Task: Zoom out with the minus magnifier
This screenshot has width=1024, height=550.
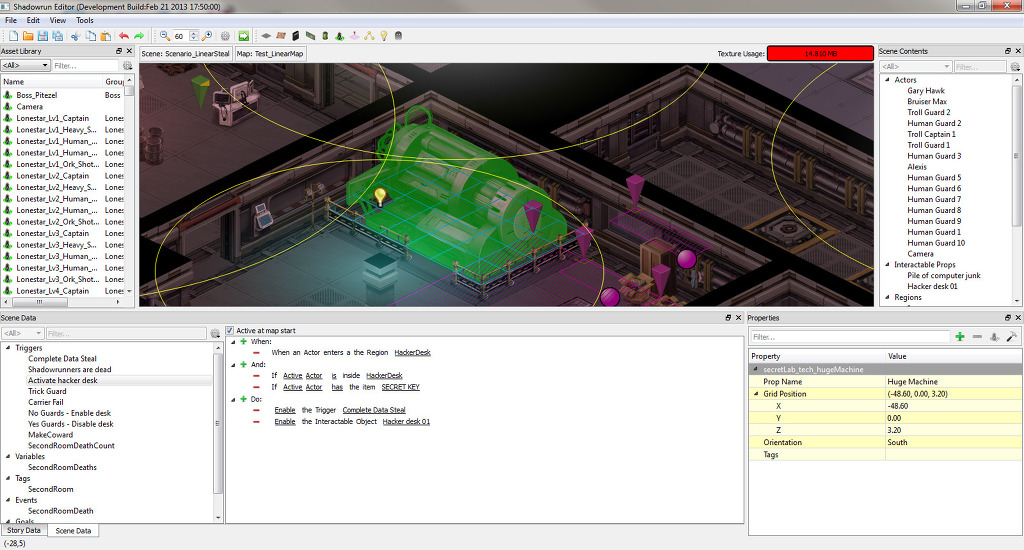Action: point(165,36)
